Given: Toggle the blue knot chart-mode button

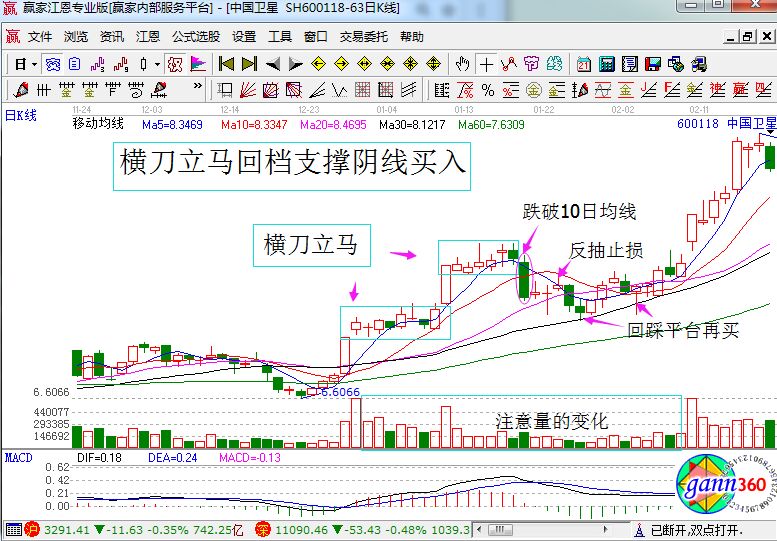Looking at the screenshot, I should click(x=52, y=64).
